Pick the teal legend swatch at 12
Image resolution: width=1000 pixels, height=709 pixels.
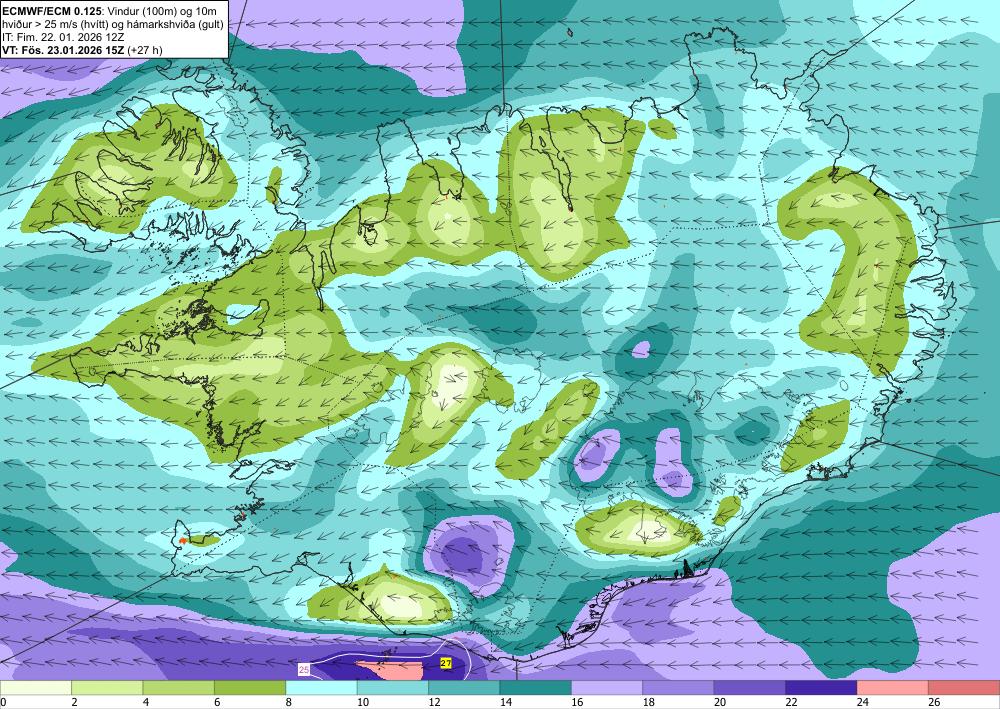pyautogui.click(x=464, y=688)
